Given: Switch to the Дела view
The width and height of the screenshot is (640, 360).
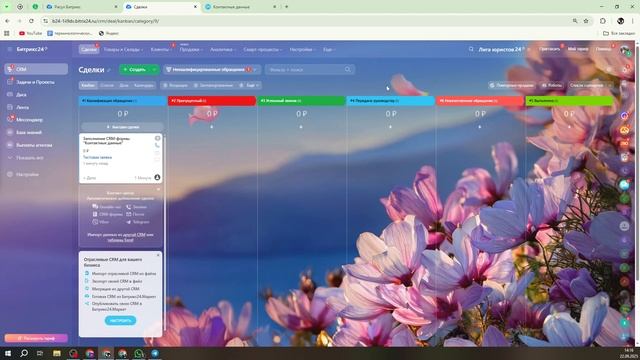Looking at the screenshot, I should point(124,85).
